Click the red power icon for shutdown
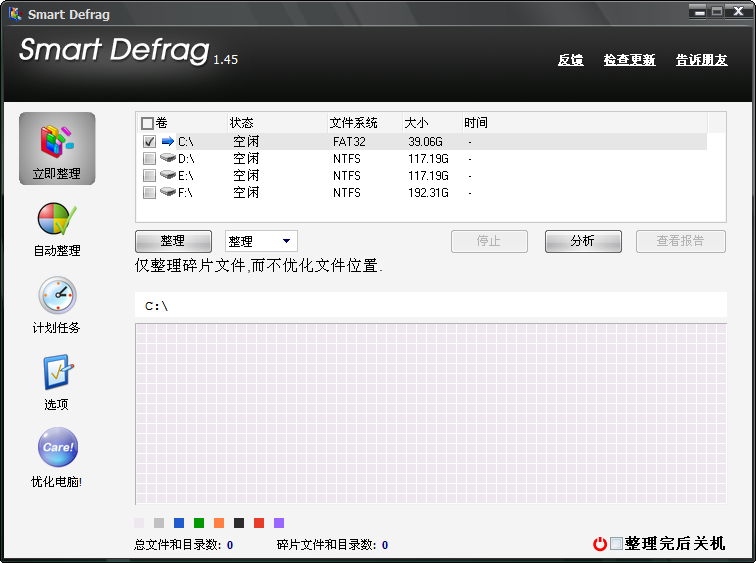Screen dimensions: 756x563 pyautogui.click(x=600, y=544)
